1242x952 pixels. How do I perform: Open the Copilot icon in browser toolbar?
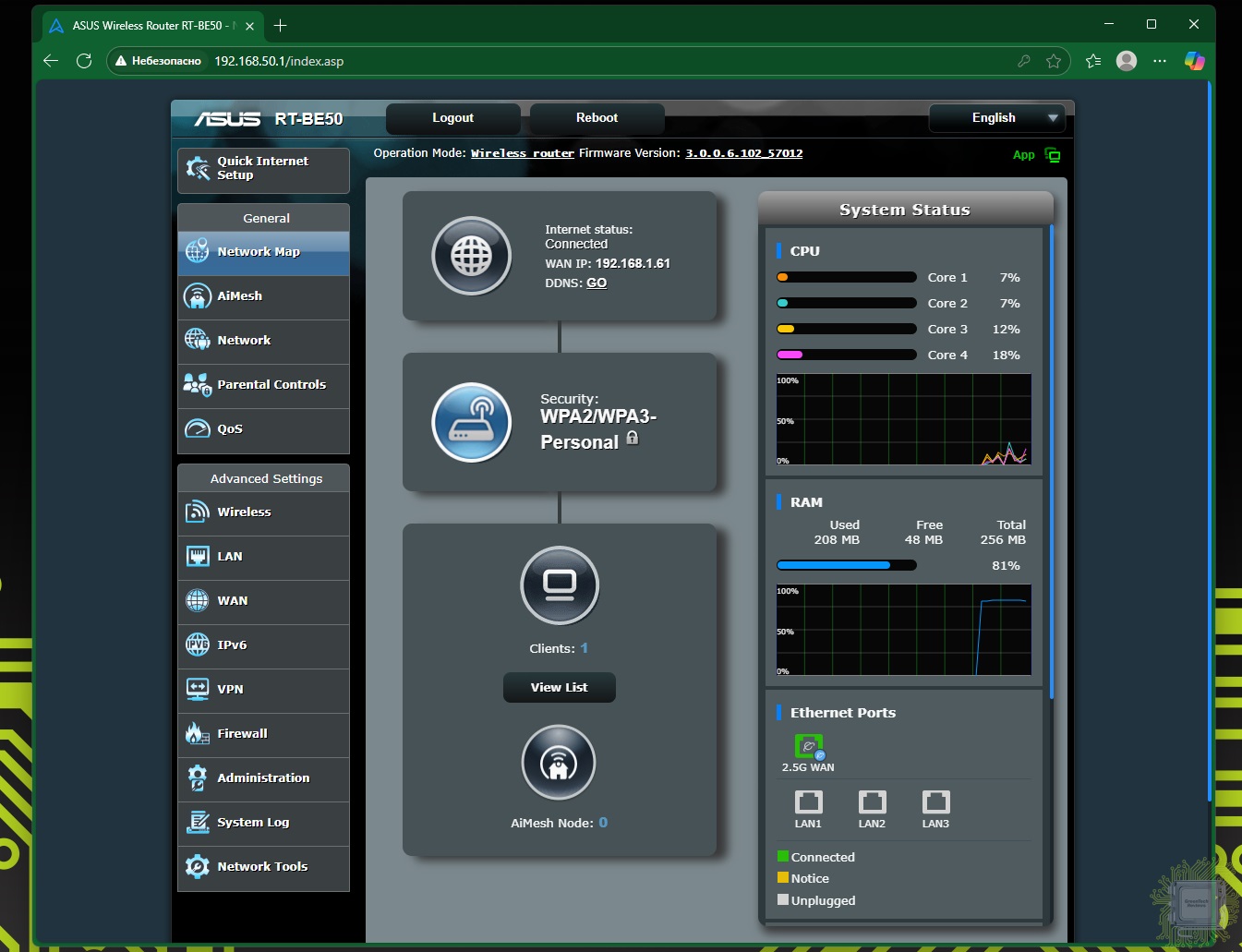pos(1195,61)
